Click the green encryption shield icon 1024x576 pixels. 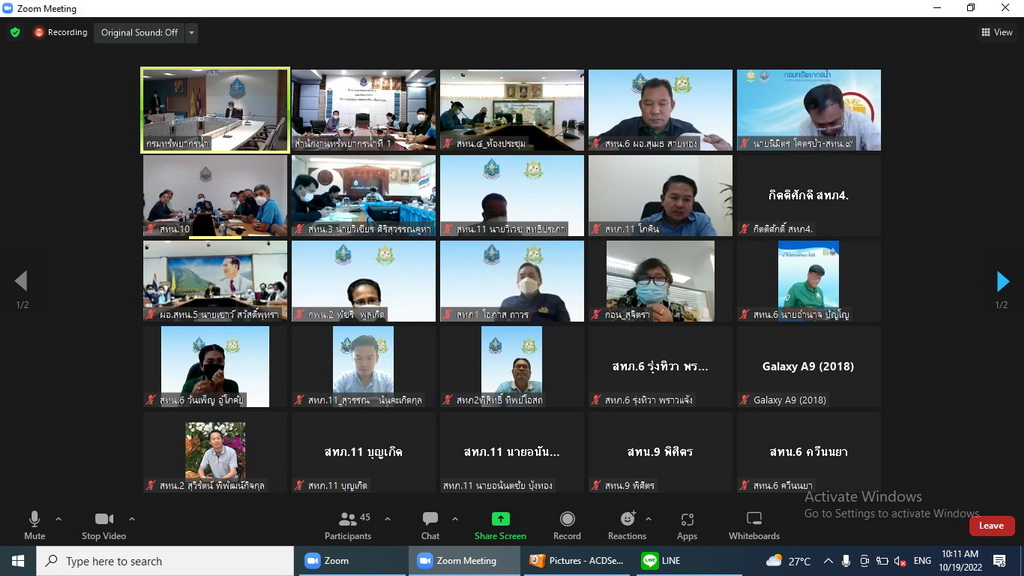[x=15, y=33]
